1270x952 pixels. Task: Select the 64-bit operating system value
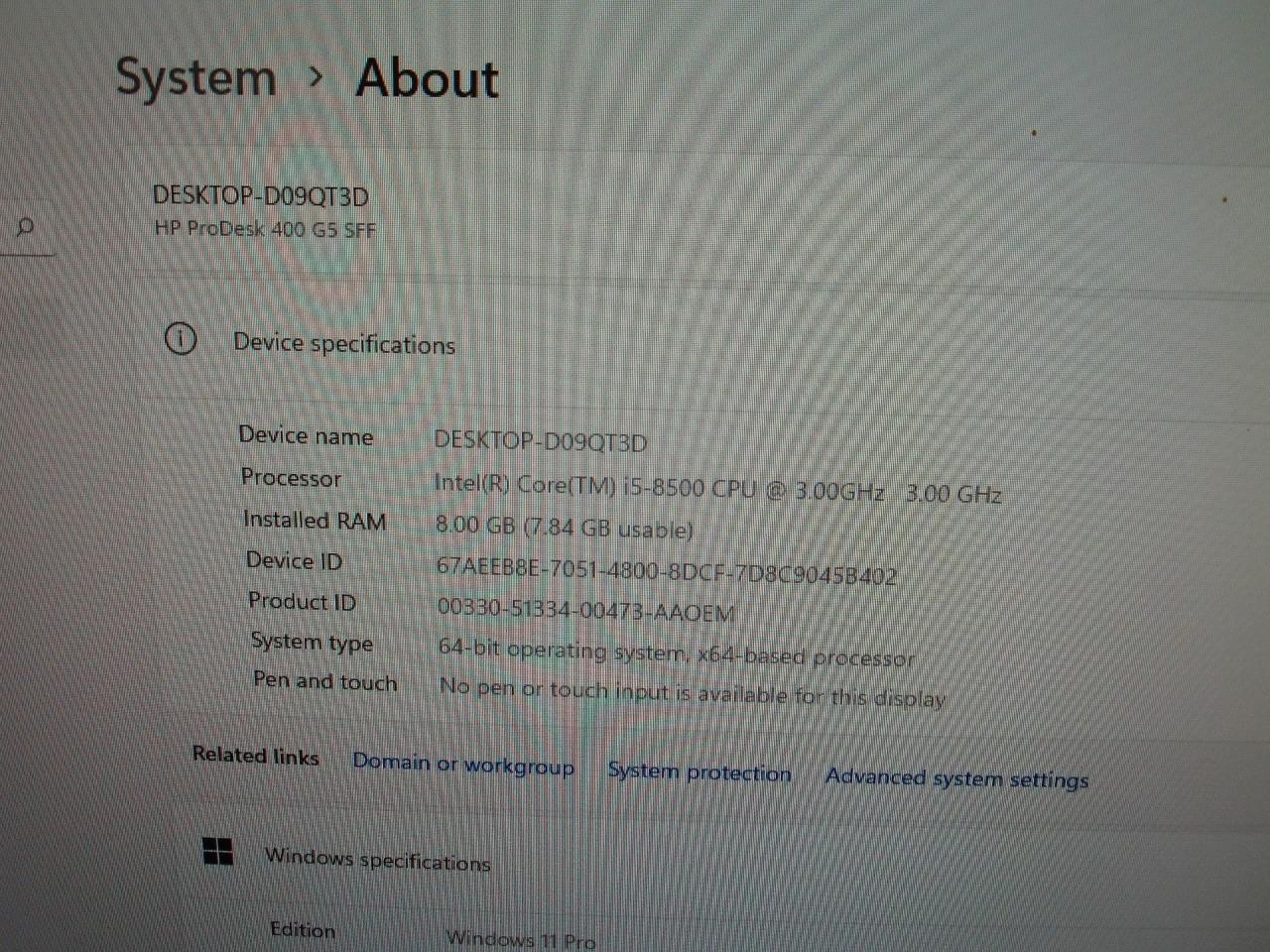coord(677,654)
